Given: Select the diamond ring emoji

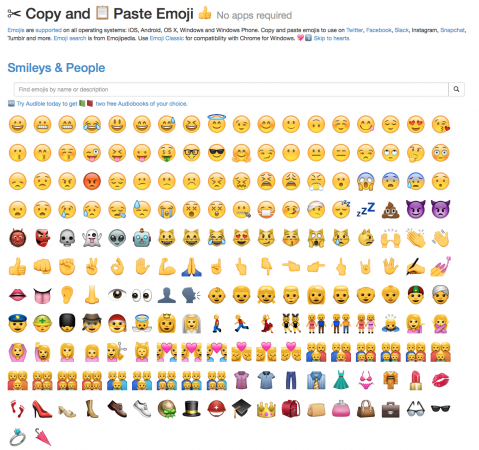Looking at the screenshot, I should 17,437.
